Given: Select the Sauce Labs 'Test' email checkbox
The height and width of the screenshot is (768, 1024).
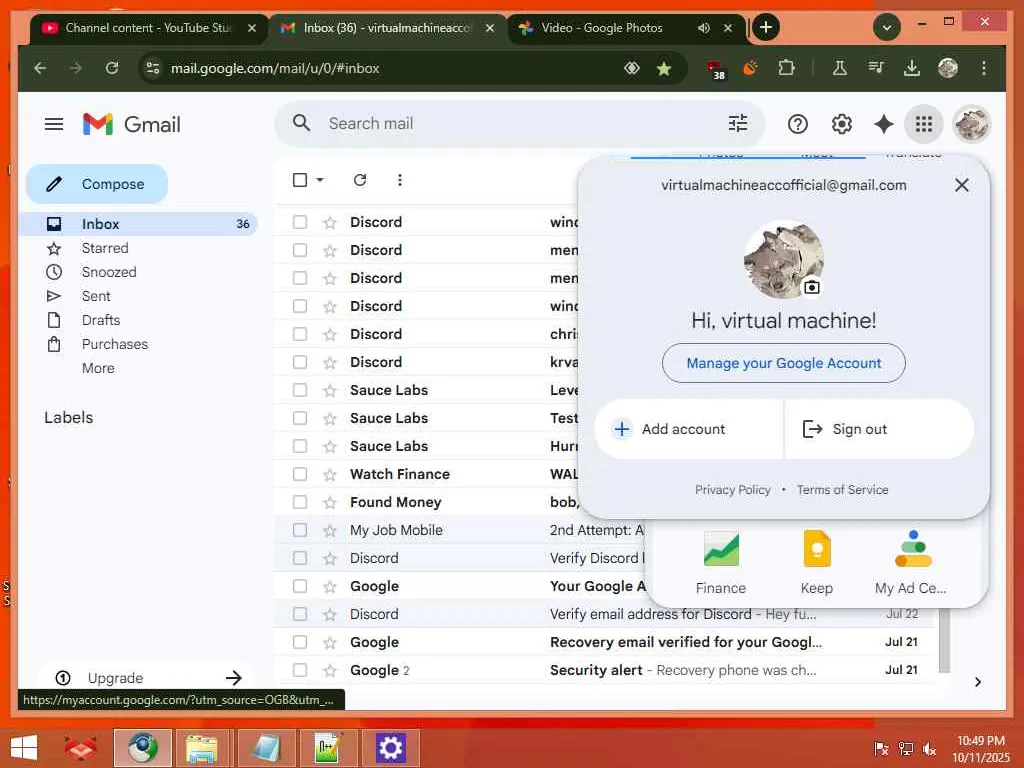Looking at the screenshot, I should click(300, 418).
